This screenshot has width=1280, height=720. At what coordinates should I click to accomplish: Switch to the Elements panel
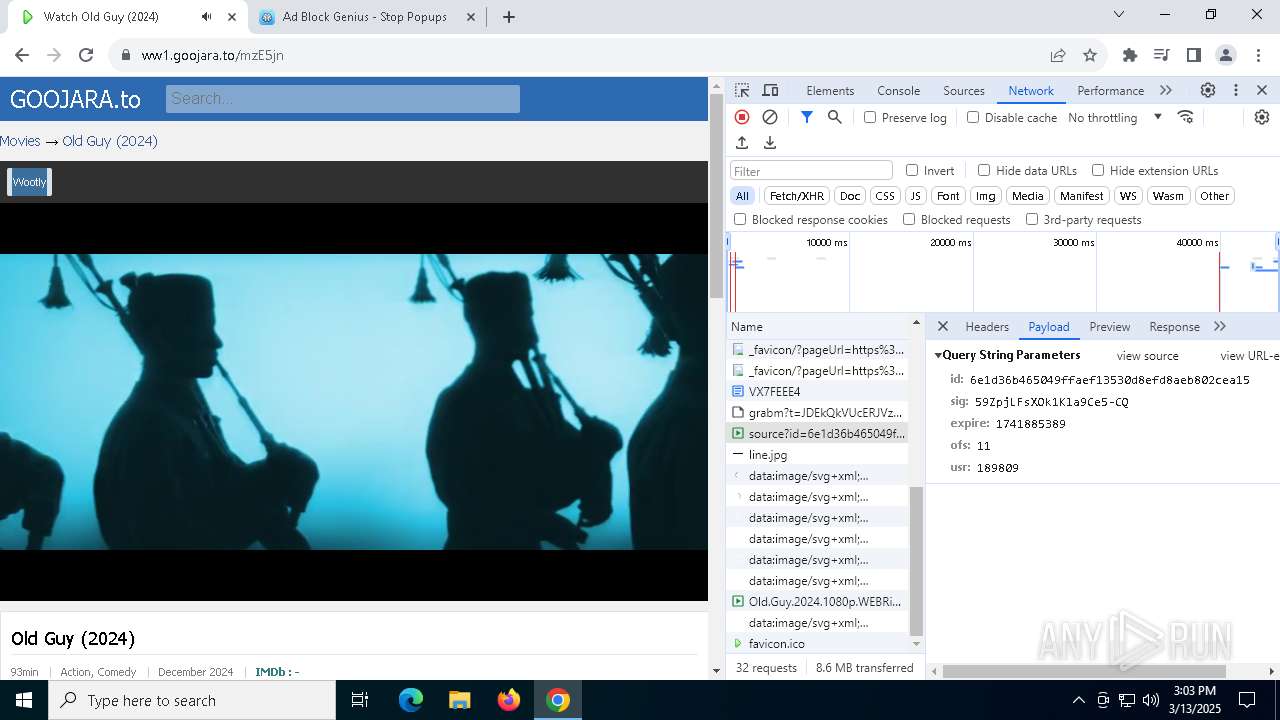830,90
